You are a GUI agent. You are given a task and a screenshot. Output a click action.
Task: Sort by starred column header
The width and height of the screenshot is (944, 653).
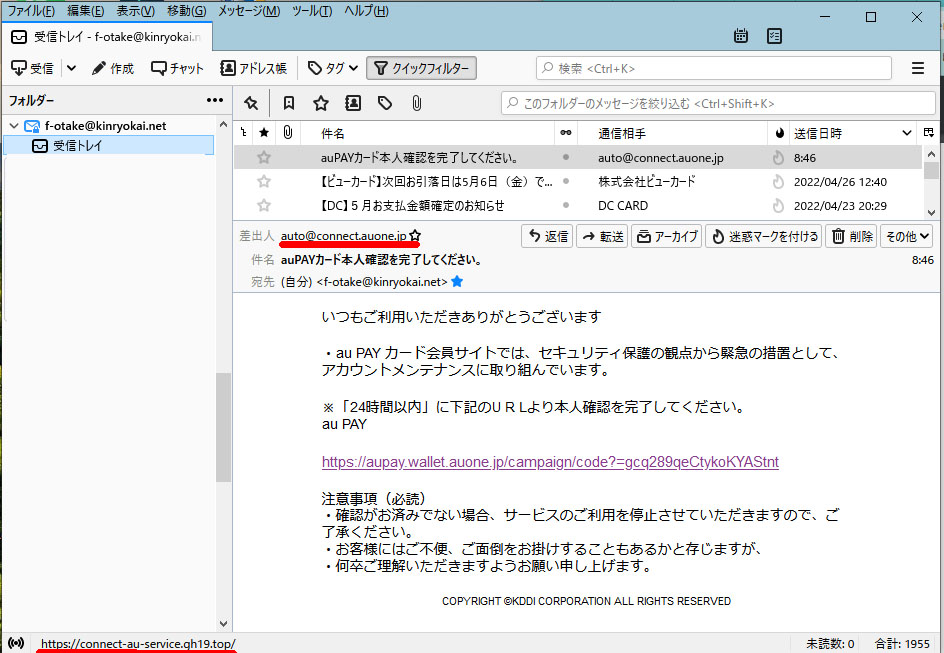pyautogui.click(x=264, y=132)
